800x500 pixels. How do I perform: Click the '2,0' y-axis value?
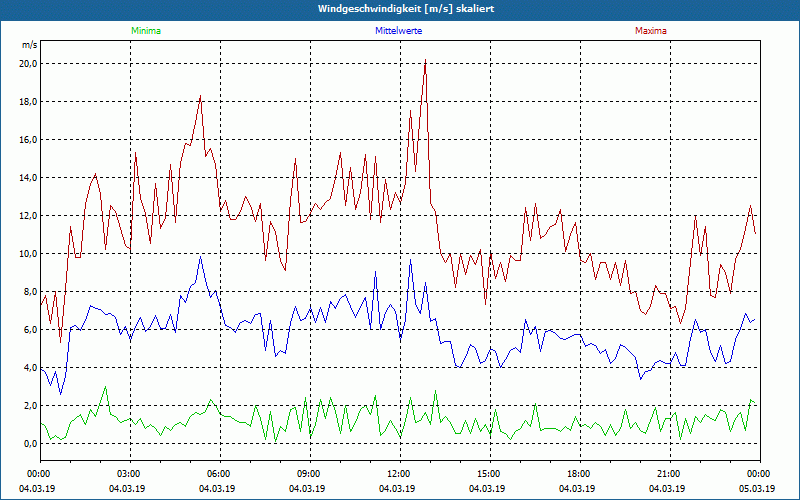pos(30,406)
